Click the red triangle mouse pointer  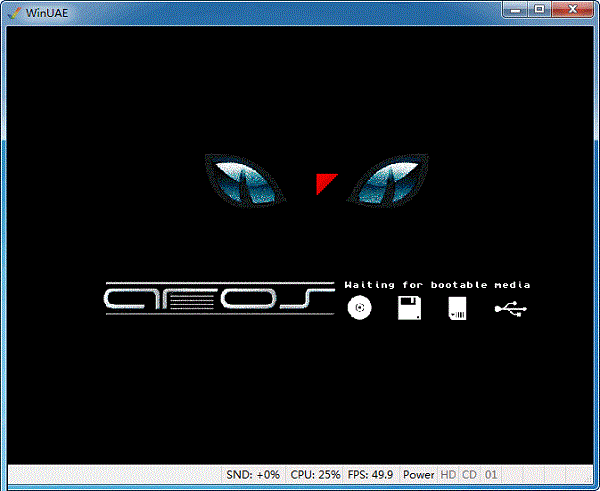(x=324, y=182)
